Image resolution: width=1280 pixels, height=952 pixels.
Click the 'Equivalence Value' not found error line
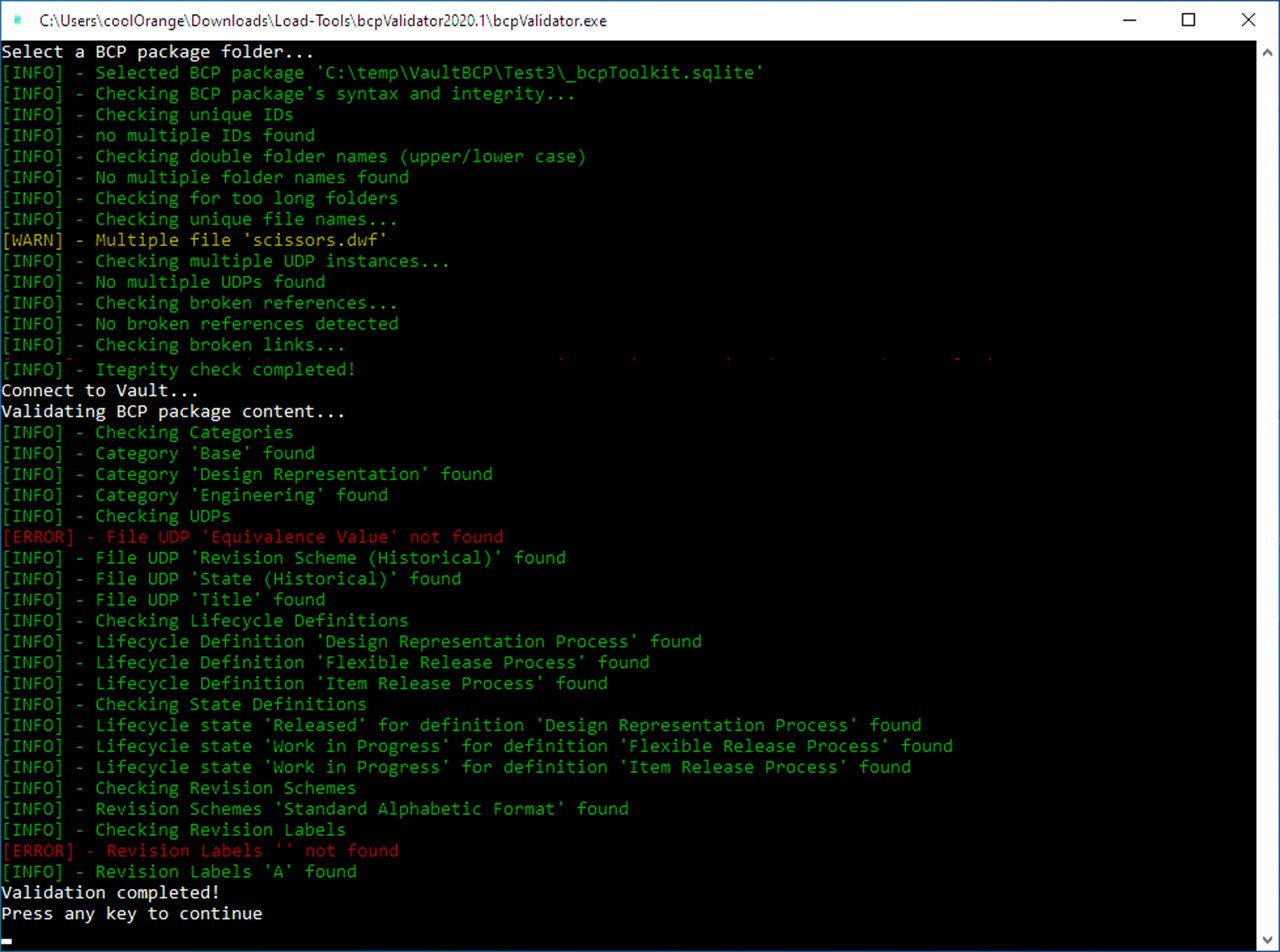(x=252, y=537)
